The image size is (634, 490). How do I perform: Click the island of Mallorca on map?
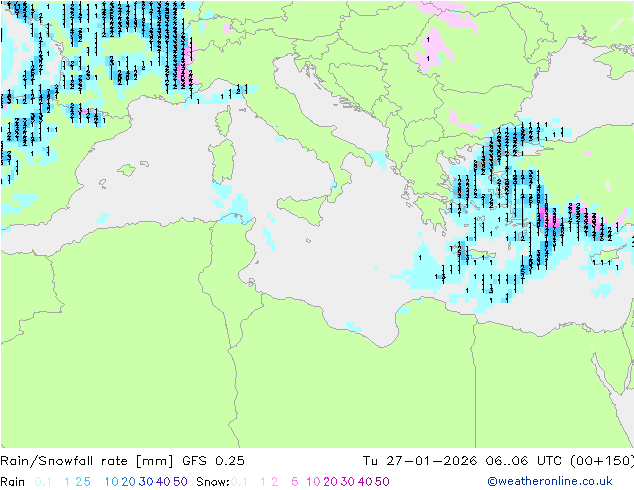click(x=127, y=170)
